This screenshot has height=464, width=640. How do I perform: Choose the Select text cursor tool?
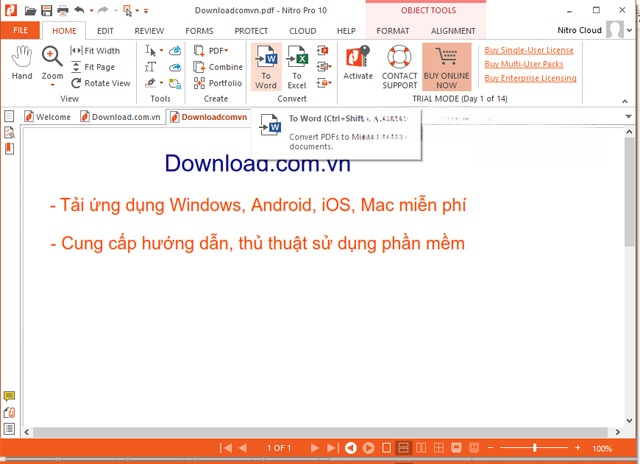pos(150,51)
